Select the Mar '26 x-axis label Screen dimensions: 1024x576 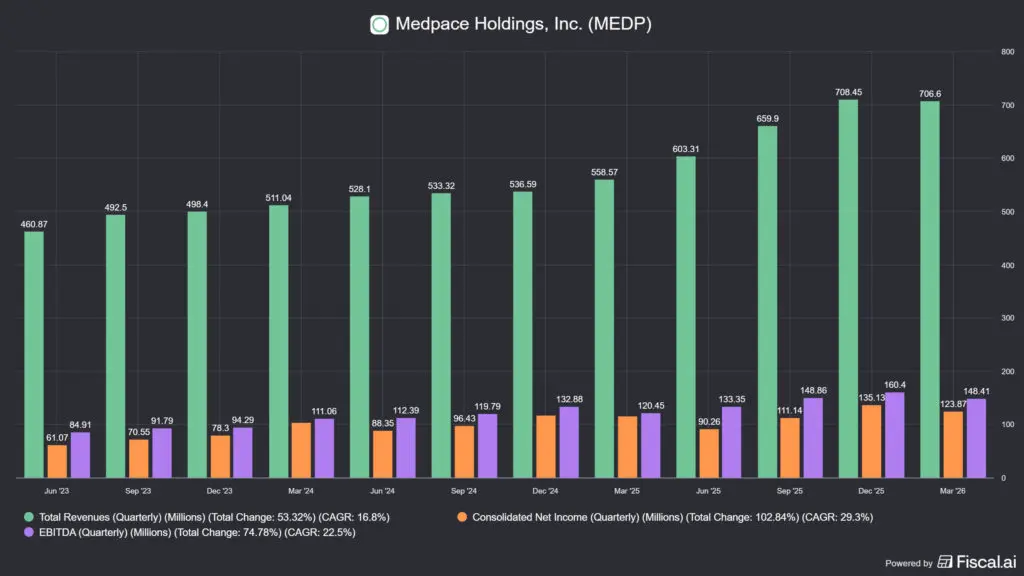952,490
